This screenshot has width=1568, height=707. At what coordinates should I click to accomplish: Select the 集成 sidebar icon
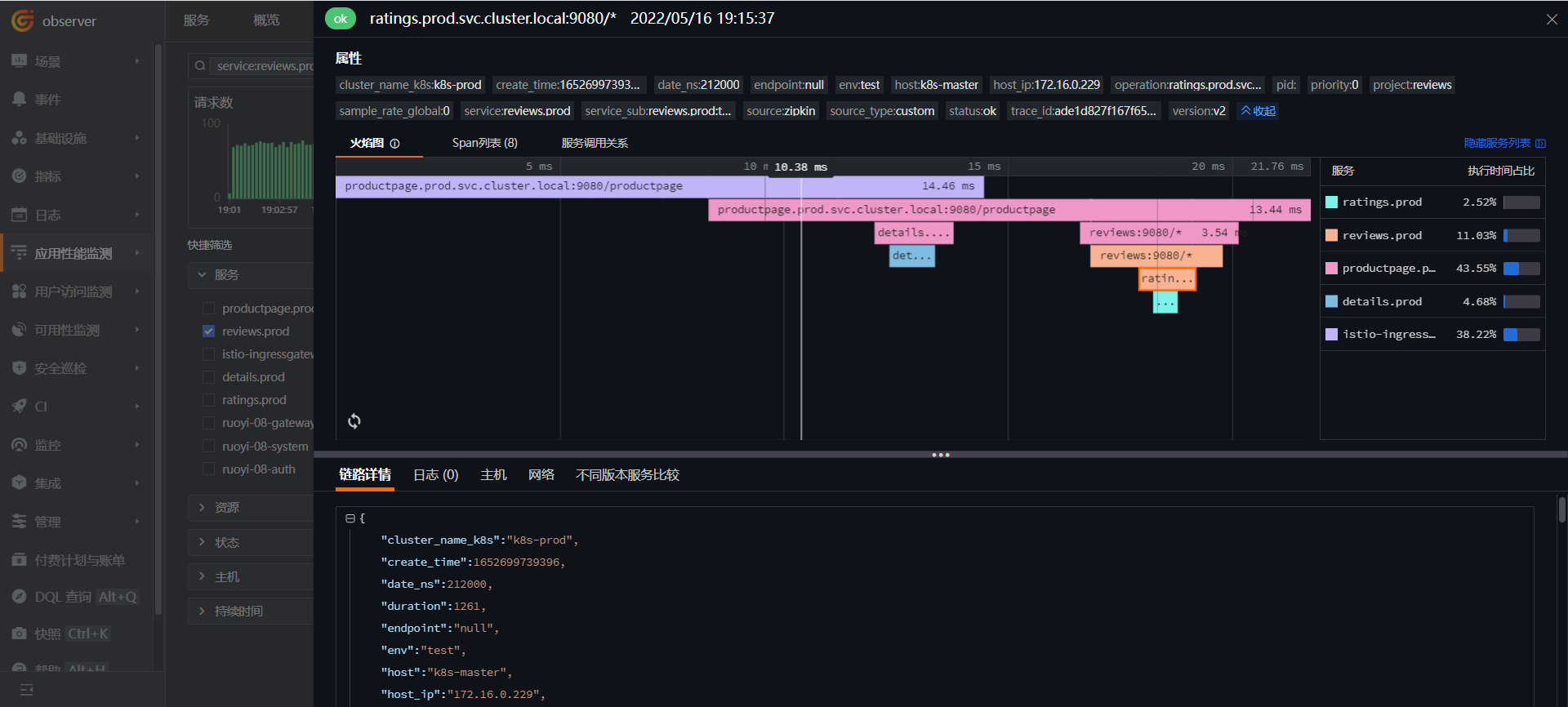(19, 482)
